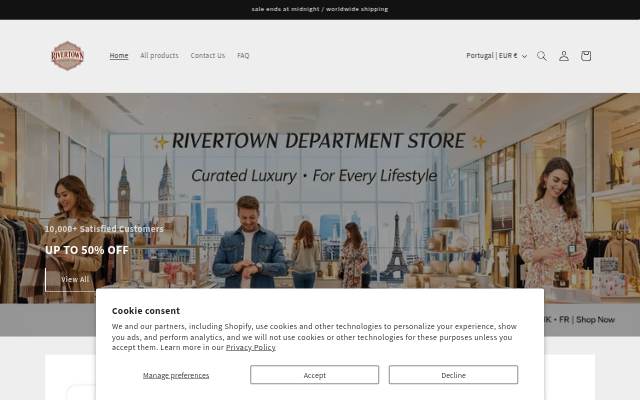Expand the Portugal | EUR € country selector
640x400 pixels.
496,56
